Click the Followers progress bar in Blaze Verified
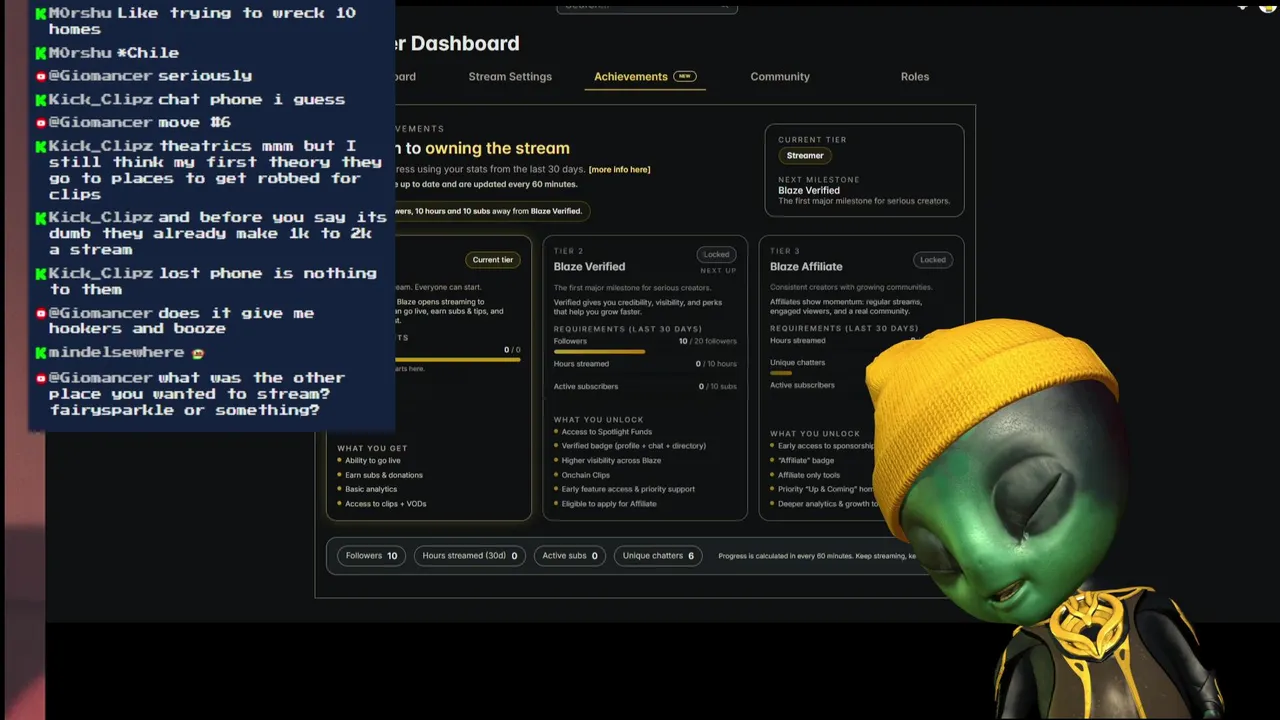 pos(645,352)
